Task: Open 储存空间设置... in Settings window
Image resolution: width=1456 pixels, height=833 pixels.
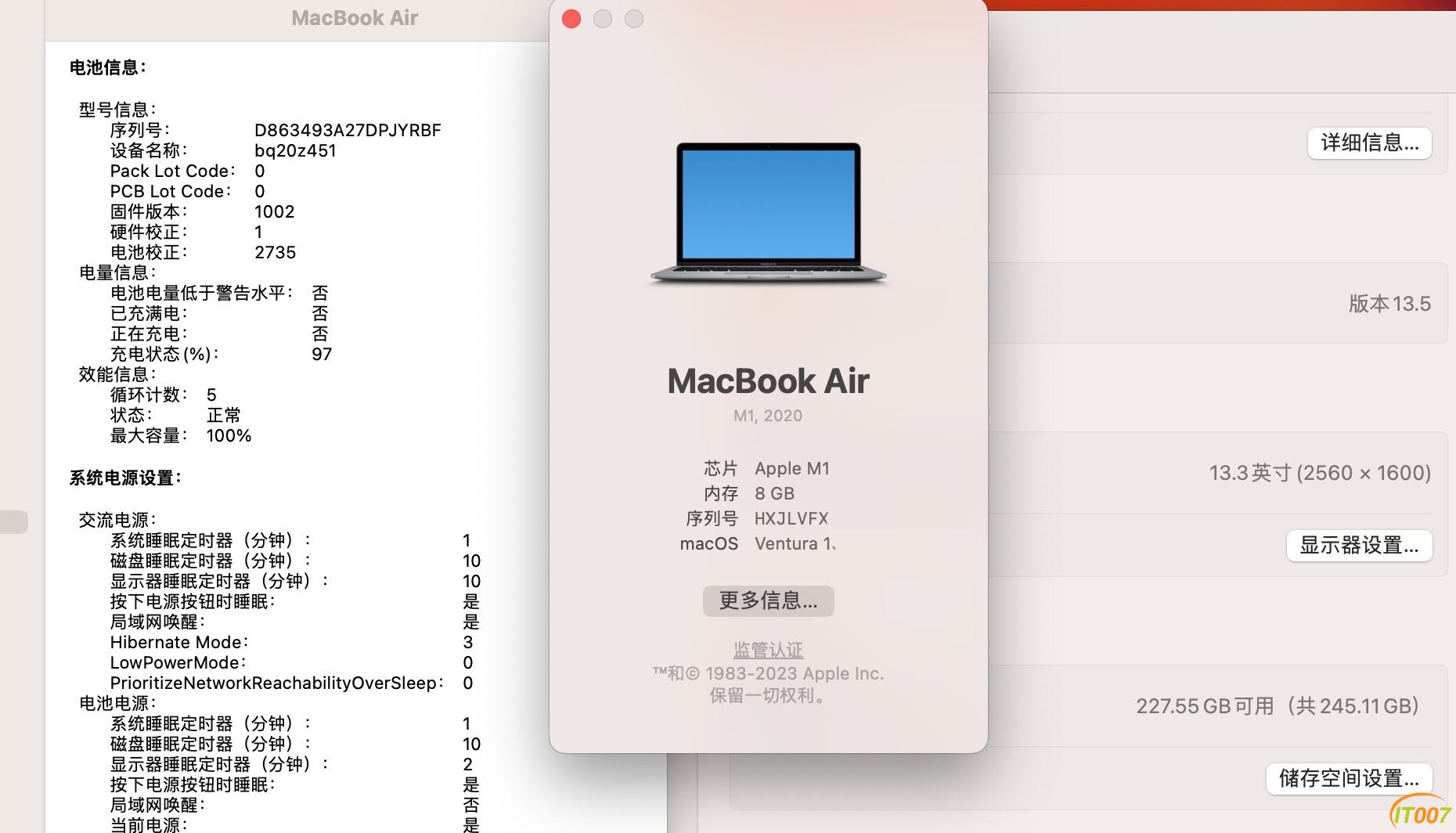Action: click(x=1350, y=779)
